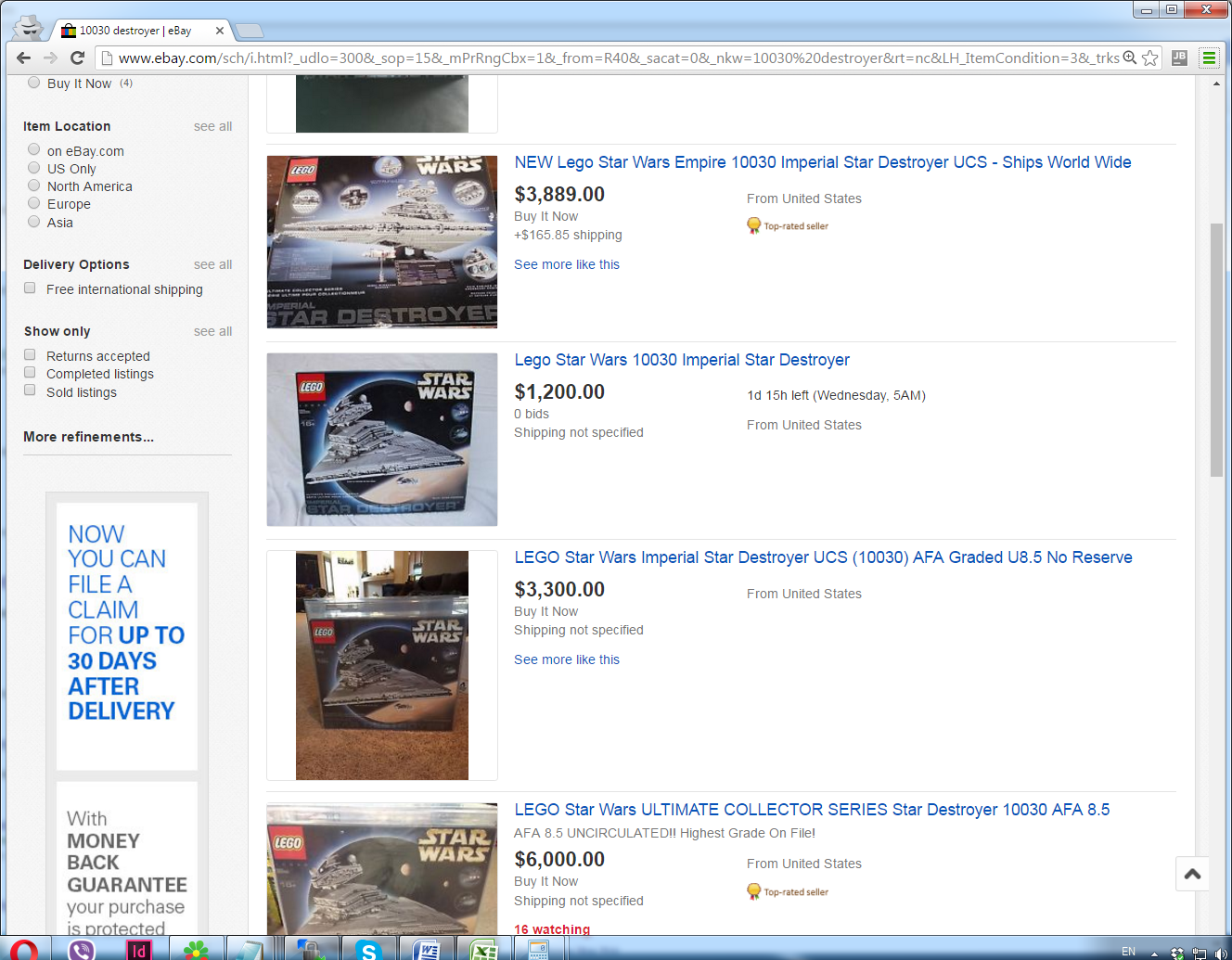Image resolution: width=1232 pixels, height=960 pixels.
Task: Open Lego Star Wars 10030 Imperial Star Destroyer listing
Action: point(682,360)
